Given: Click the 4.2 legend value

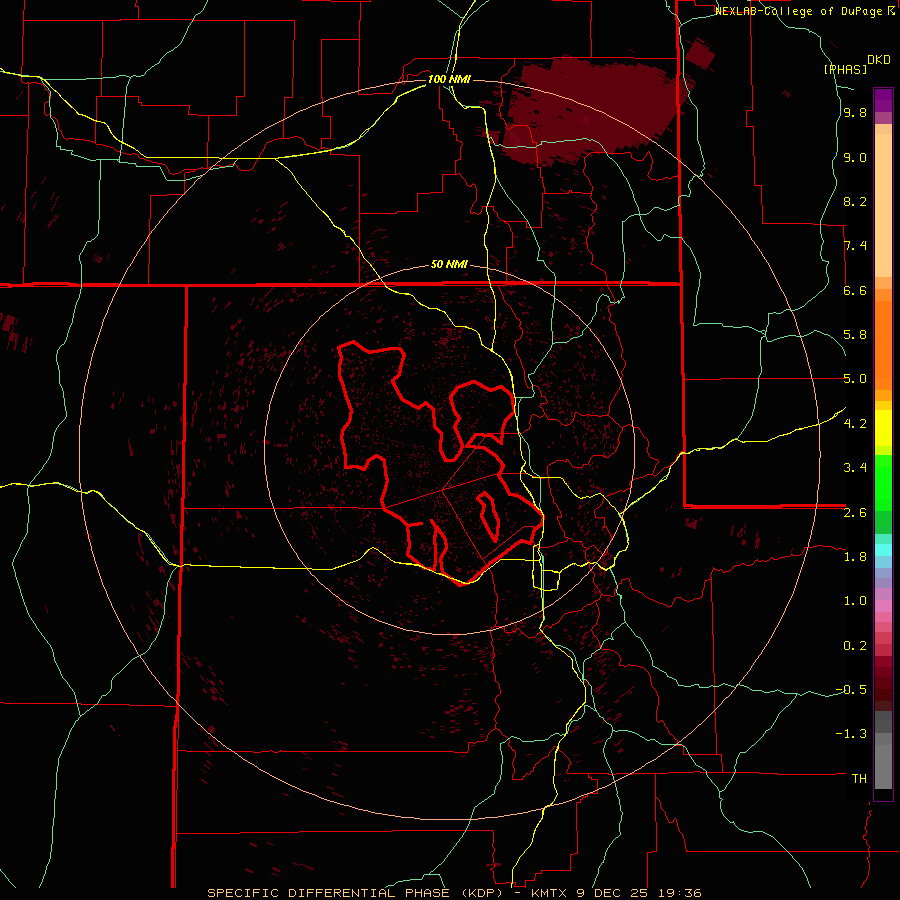Looking at the screenshot, I should 855,423.
